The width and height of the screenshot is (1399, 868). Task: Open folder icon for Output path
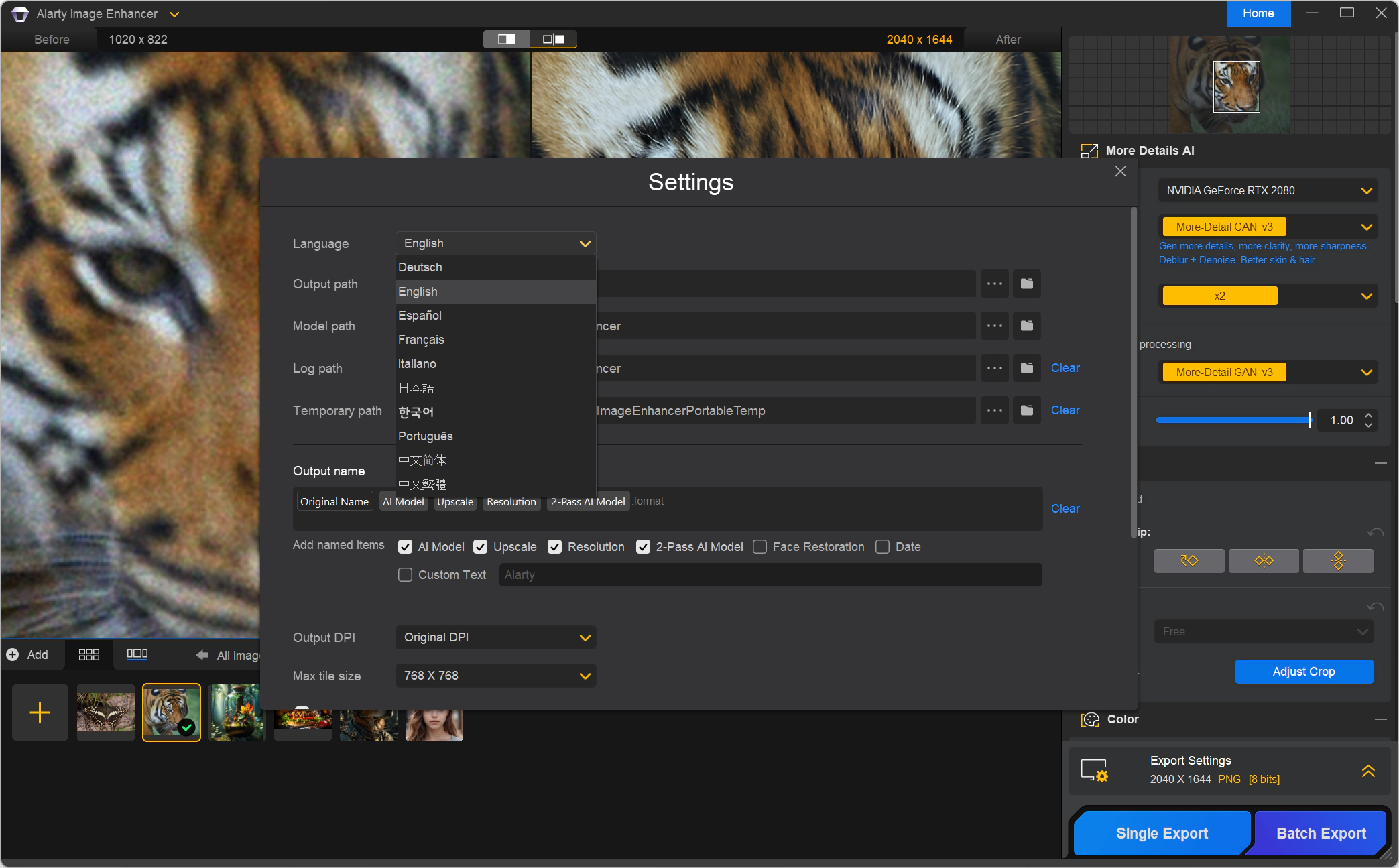point(1026,284)
